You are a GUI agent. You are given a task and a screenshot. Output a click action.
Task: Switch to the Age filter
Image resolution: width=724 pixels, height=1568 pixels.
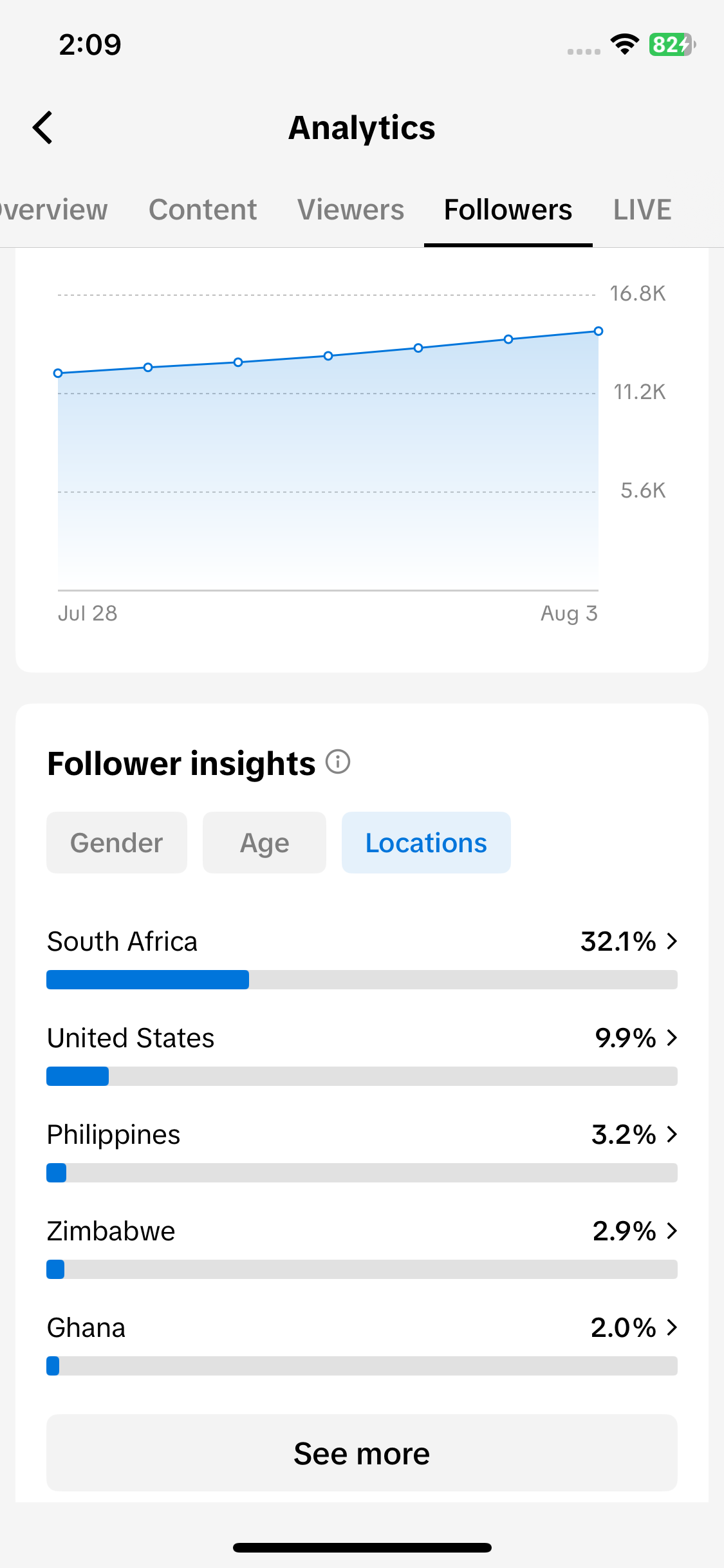(265, 843)
